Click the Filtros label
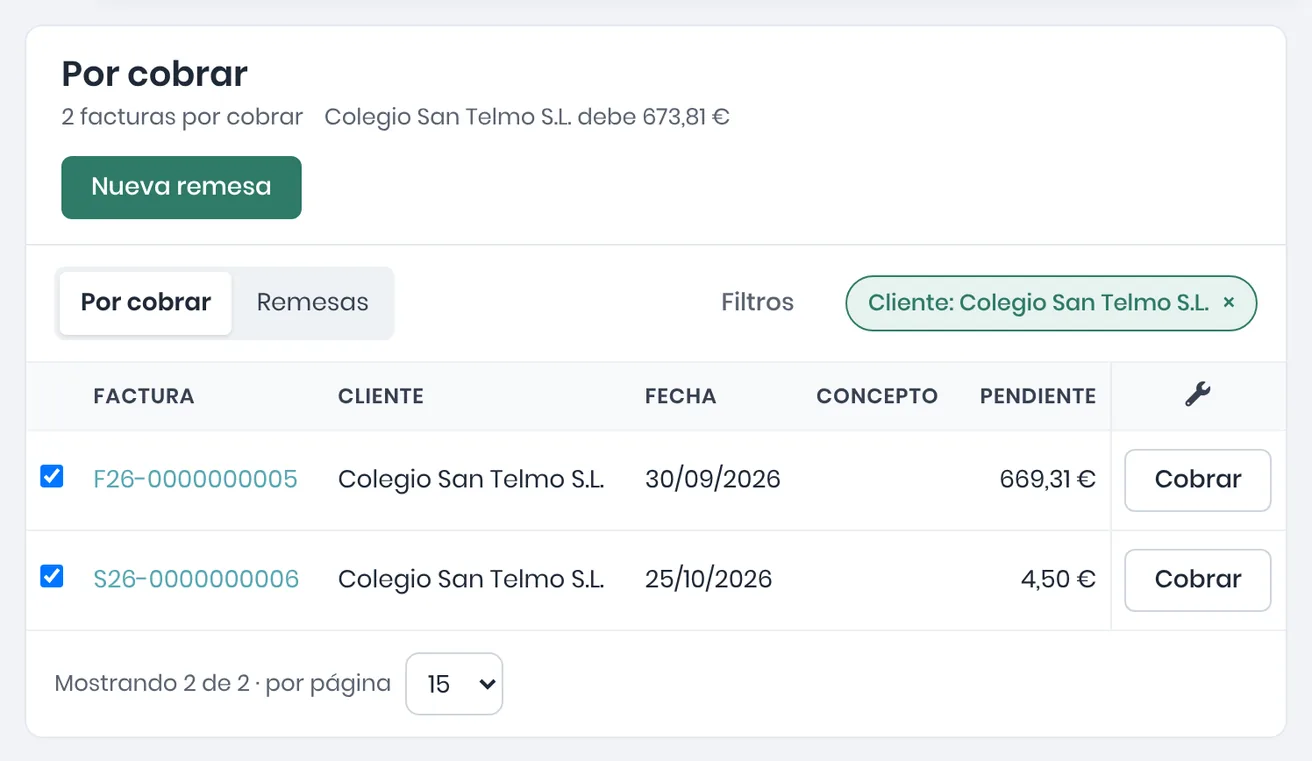Image resolution: width=1312 pixels, height=761 pixels. click(757, 302)
